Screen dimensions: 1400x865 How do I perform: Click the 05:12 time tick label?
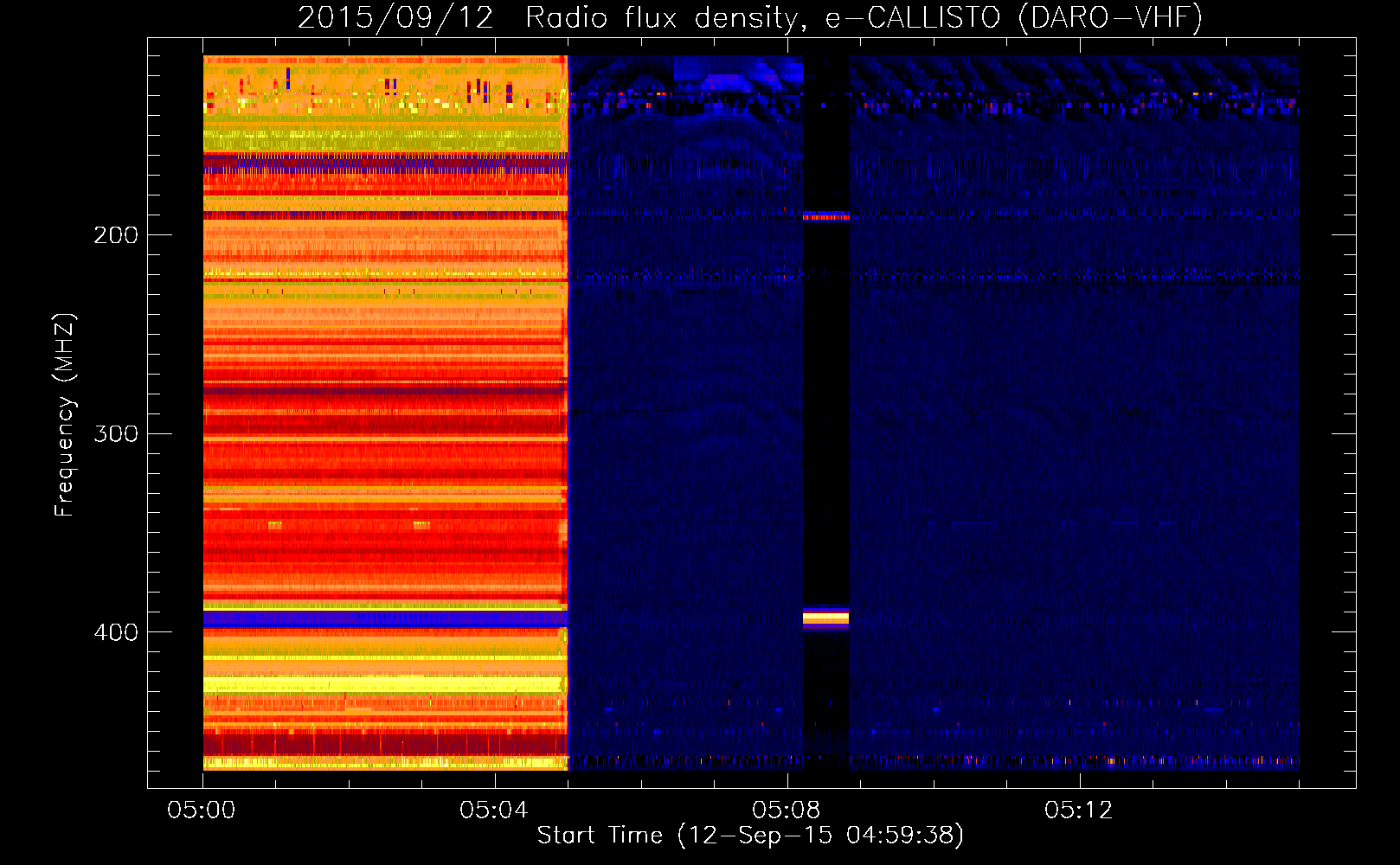coord(1079,811)
